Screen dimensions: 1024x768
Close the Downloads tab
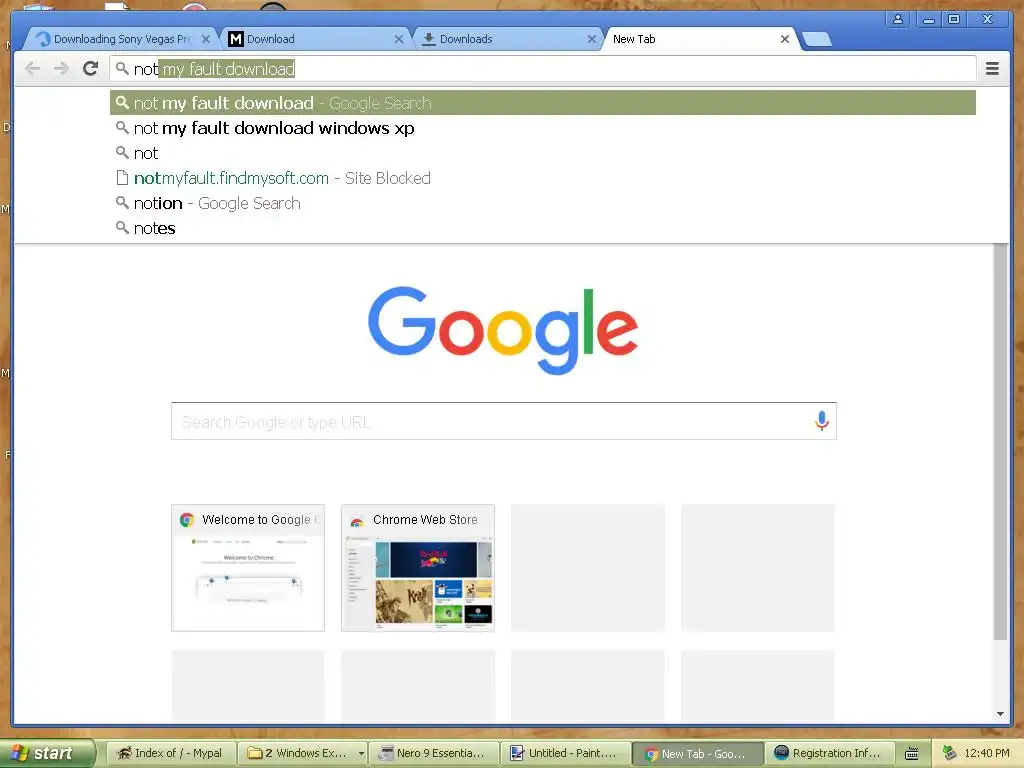click(x=592, y=39)
